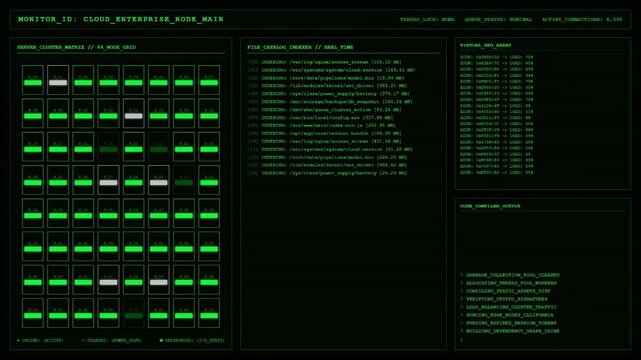Viewport: 641px width, 360px height.
Task: Click the BUILDING_DEPENDENCY_GRAPH_CACHE output line
Action: pos(510,331)
